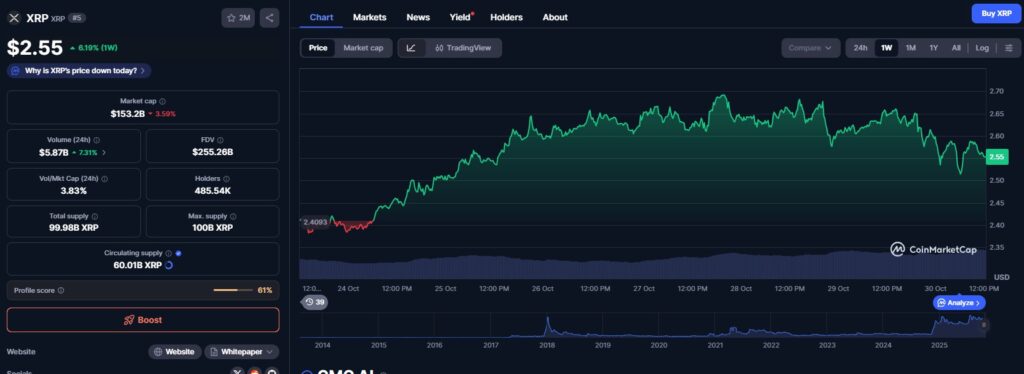
Task: Set chart range to 1M
Action: click(910, 48)
